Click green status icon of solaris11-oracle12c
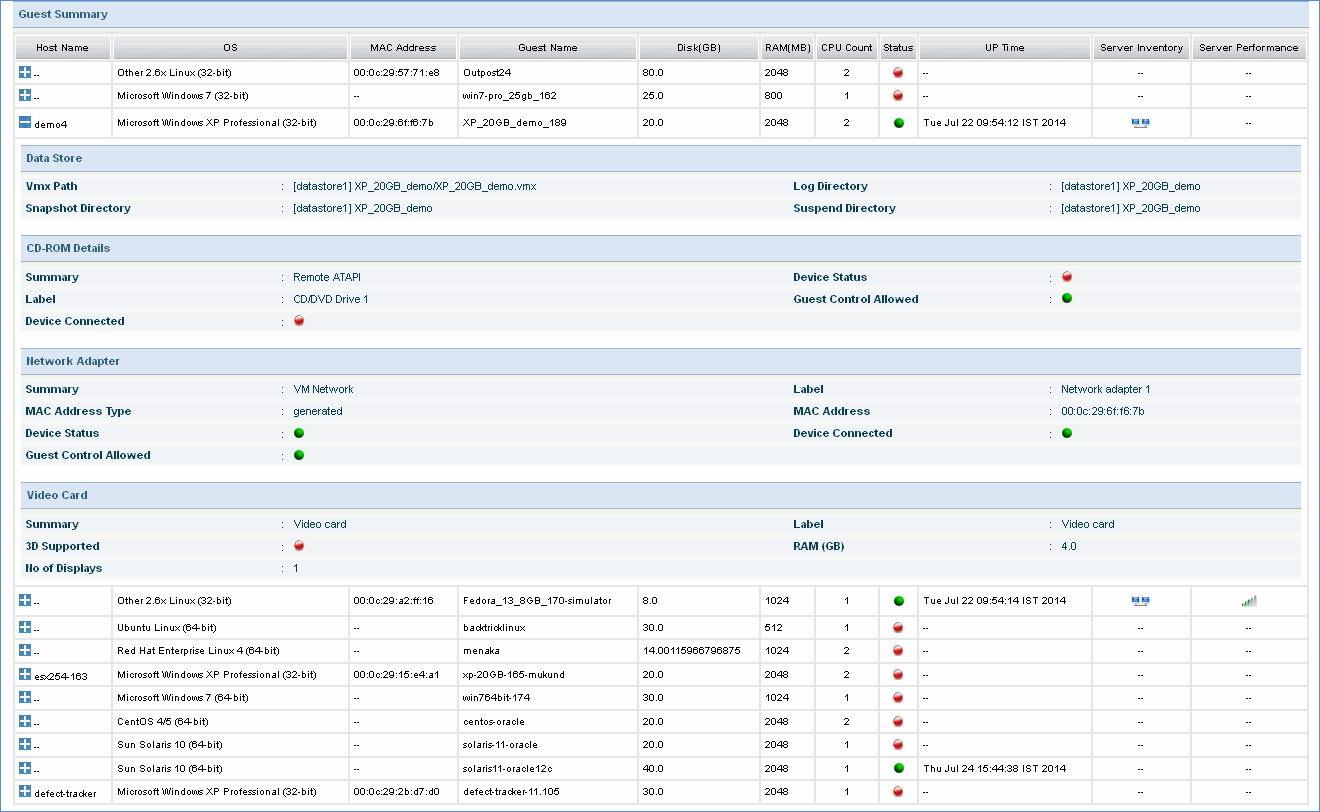 (898, 769)
